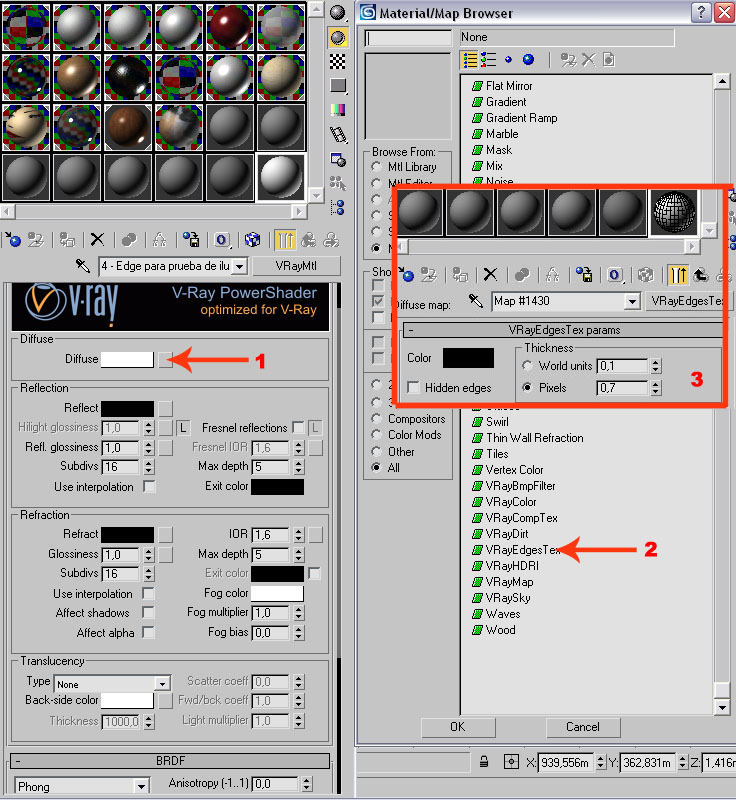Click the Refraction IOR spinner arrows

coord(298,534)
